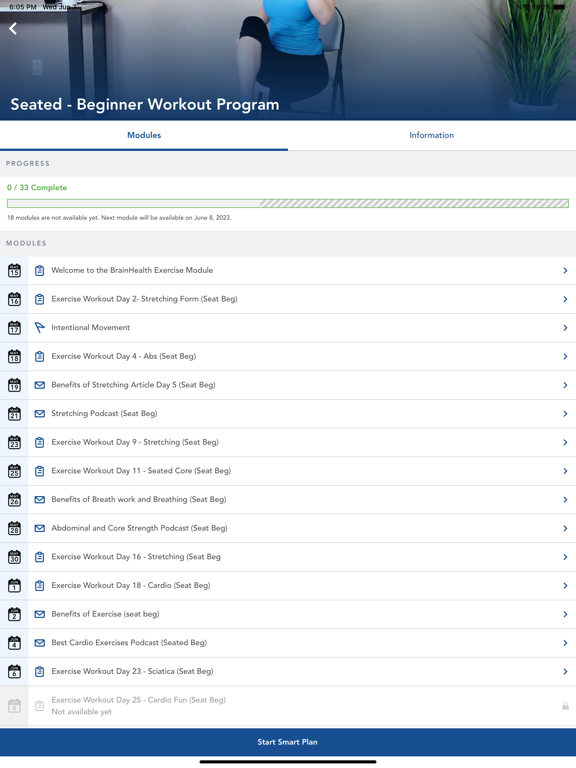
Task: Open Exercise Workout Day 18 - Cardio module
Action: 288,585
